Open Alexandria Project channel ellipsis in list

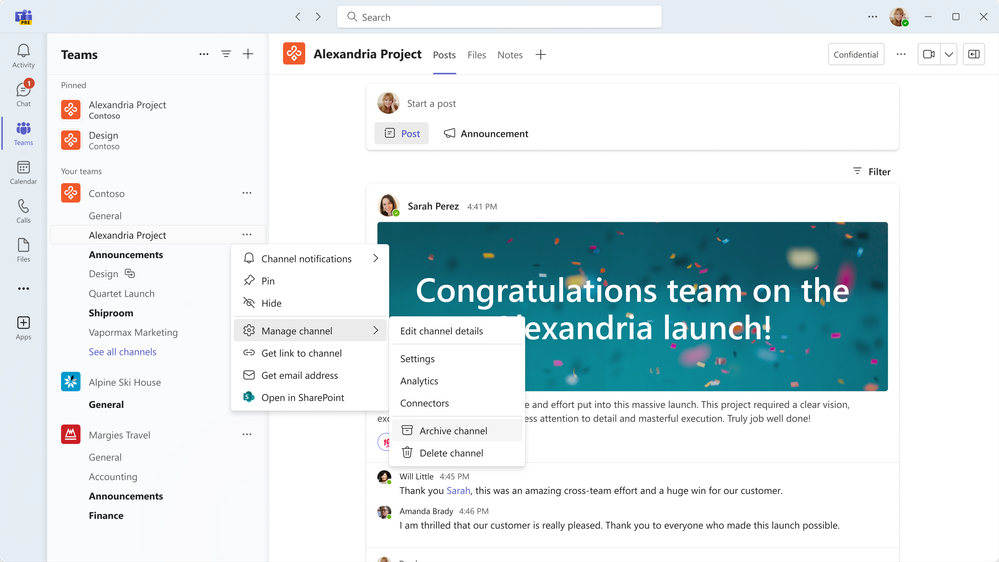tap(247, 234)
